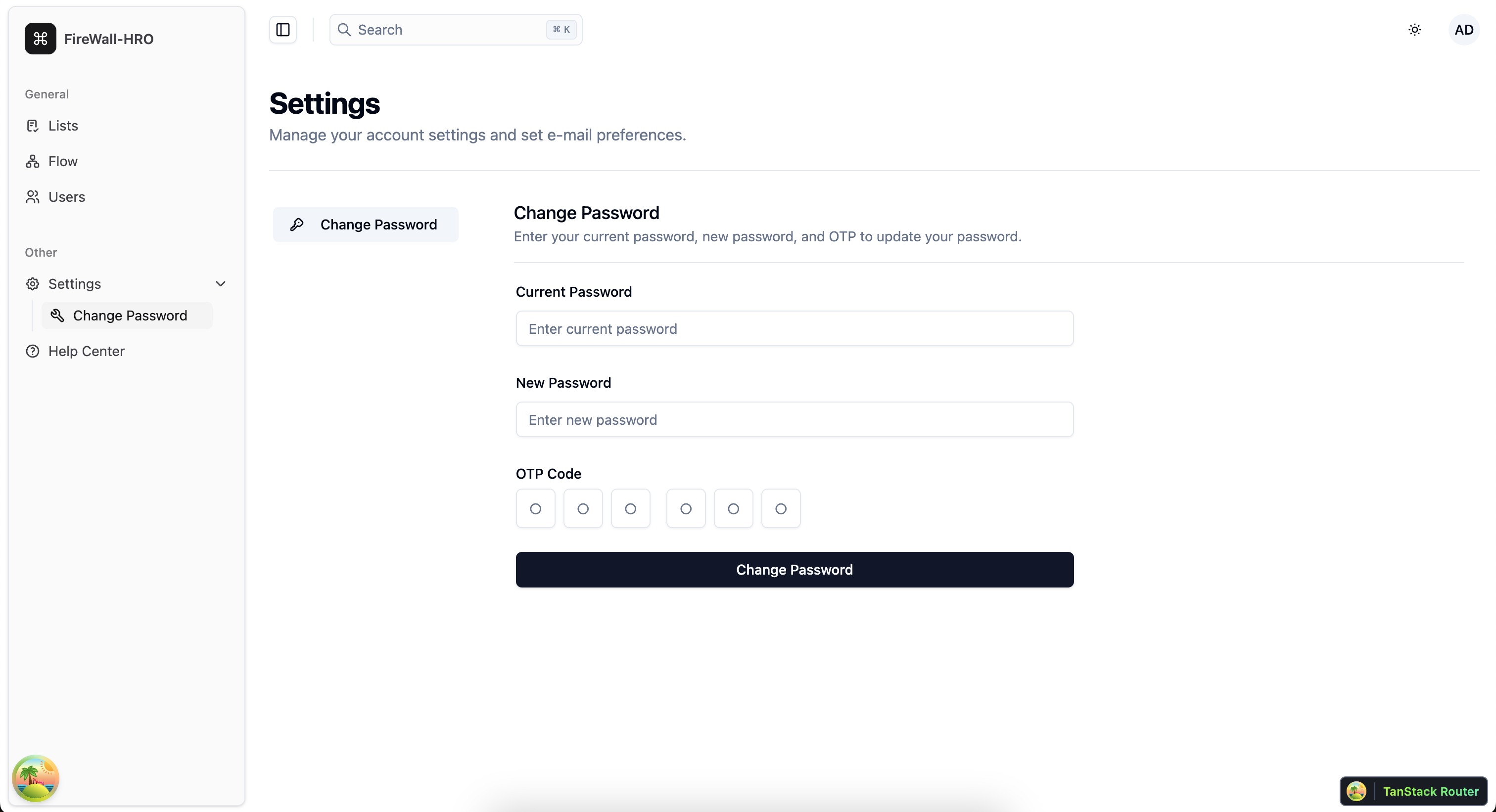
Task: Click the FireWall-HRO command logo icon
Action: 40,38
